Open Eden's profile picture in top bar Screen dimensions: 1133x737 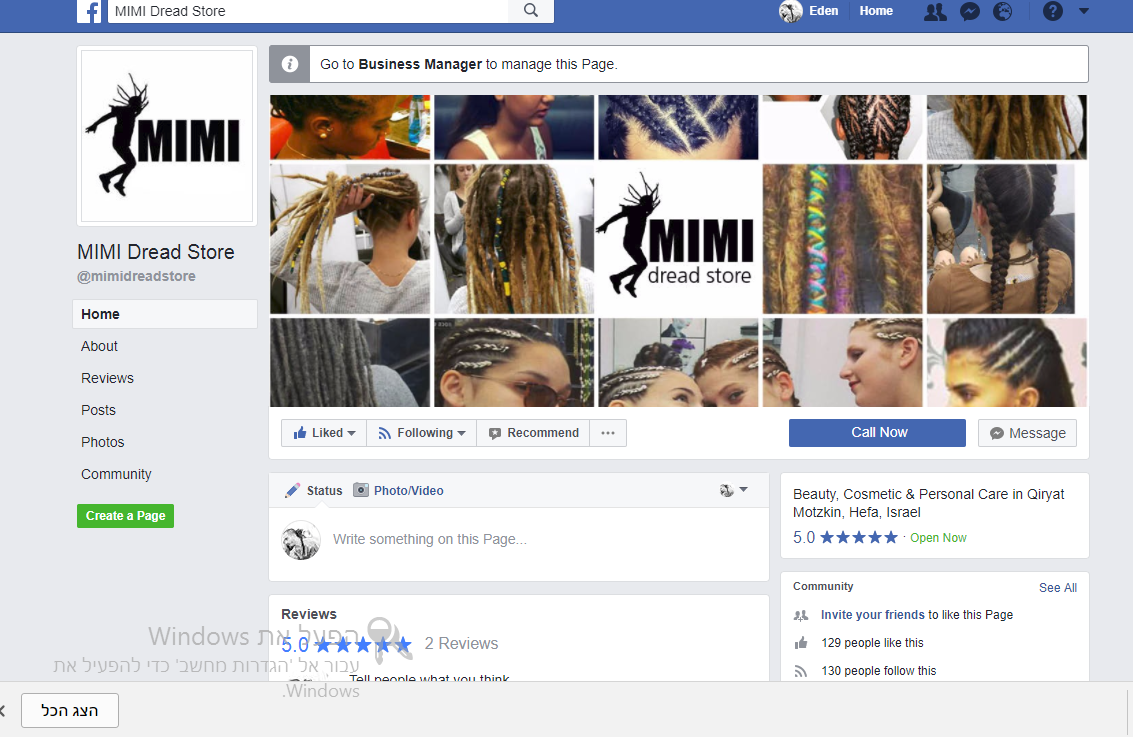[x=790, y=11]
